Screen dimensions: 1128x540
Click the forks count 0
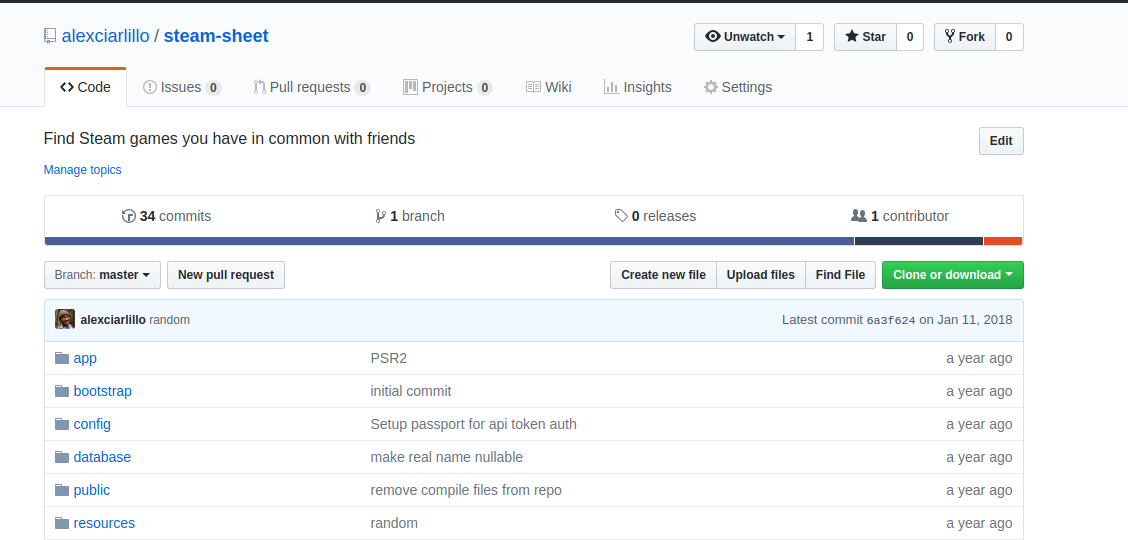(1009, 37)
